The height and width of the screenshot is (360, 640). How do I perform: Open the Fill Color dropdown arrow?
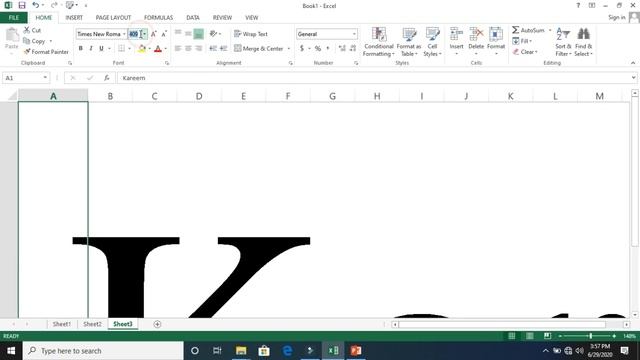149,49
